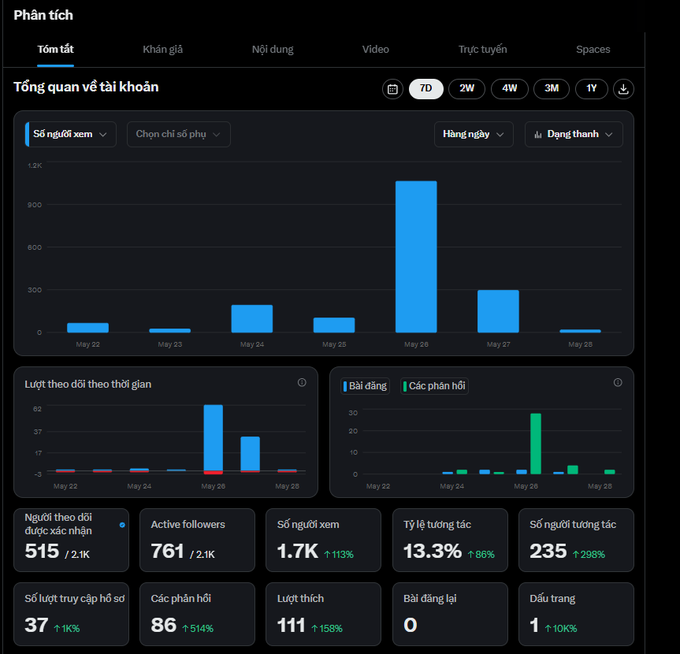Click the 514% increase indicator
Screen dimensions: 680x654
[x=198, y=629]
